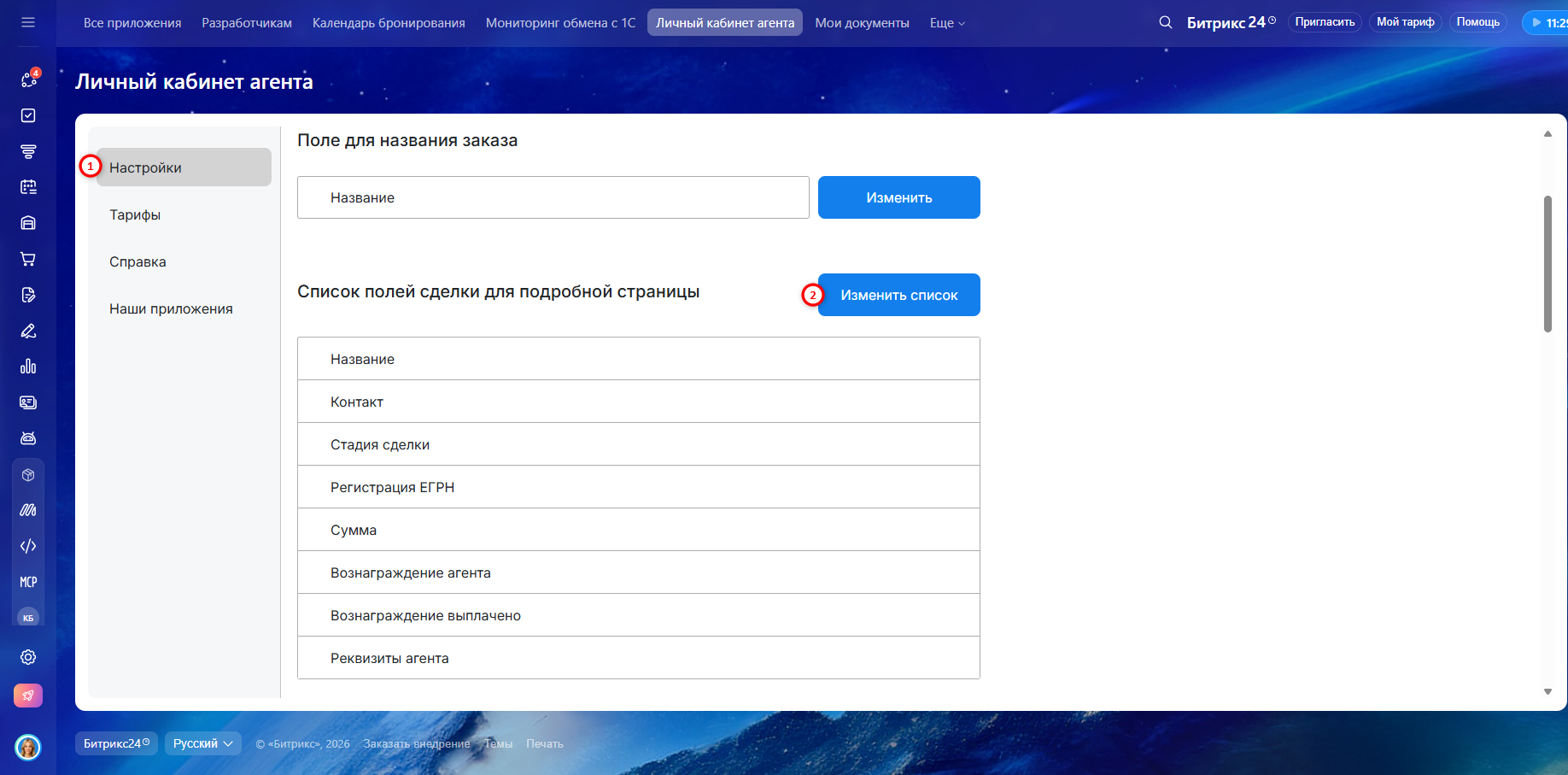The width and height of the screenshot is (1568, 775).
Task: Select the Стадия сделки row
Action: click(x=639, y=444)
